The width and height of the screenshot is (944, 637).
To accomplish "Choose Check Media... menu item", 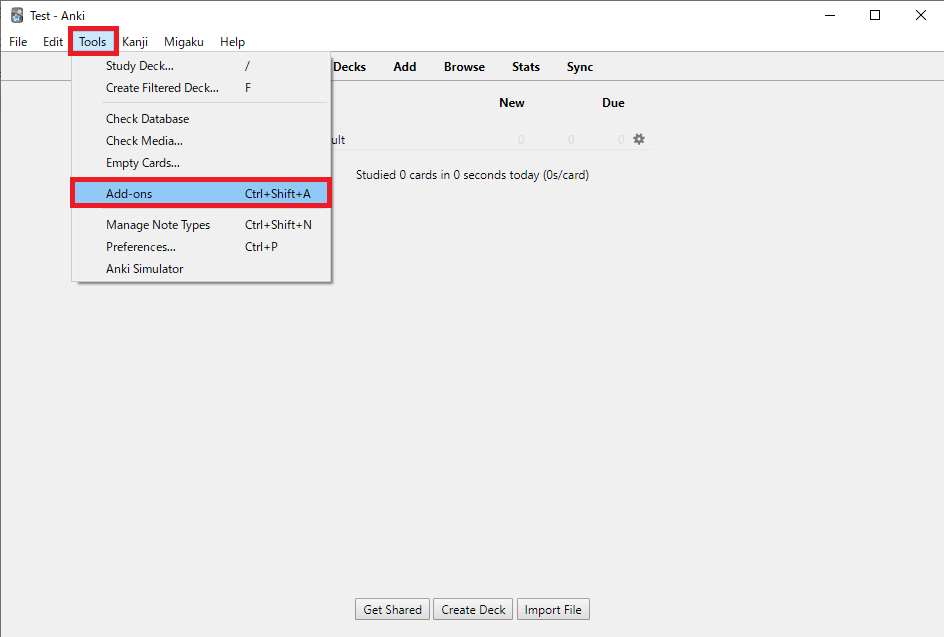I will click(x=144, y=141).
